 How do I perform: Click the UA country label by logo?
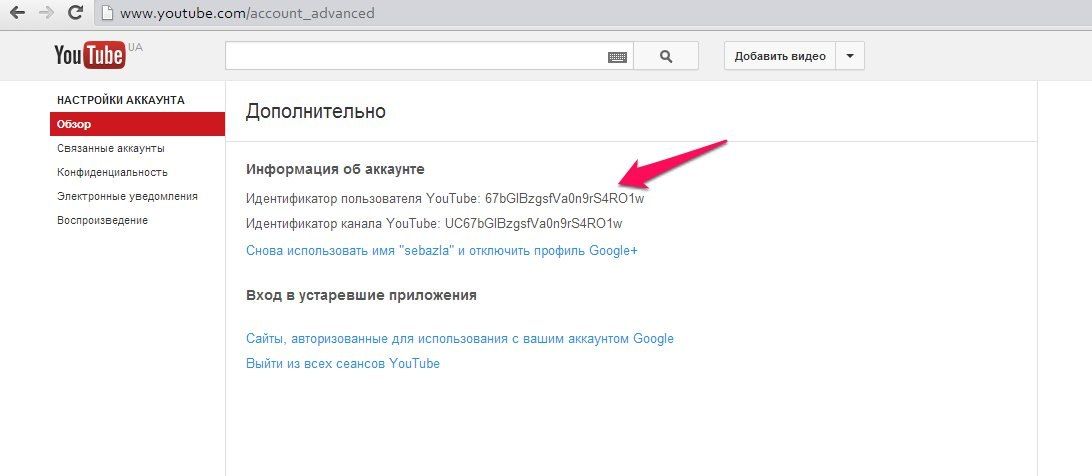[x=135, y=47]
